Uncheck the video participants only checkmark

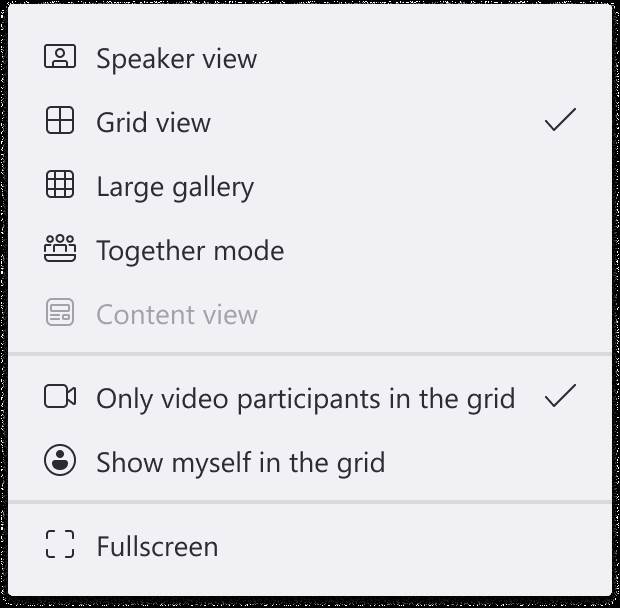(x=560, y=398)
